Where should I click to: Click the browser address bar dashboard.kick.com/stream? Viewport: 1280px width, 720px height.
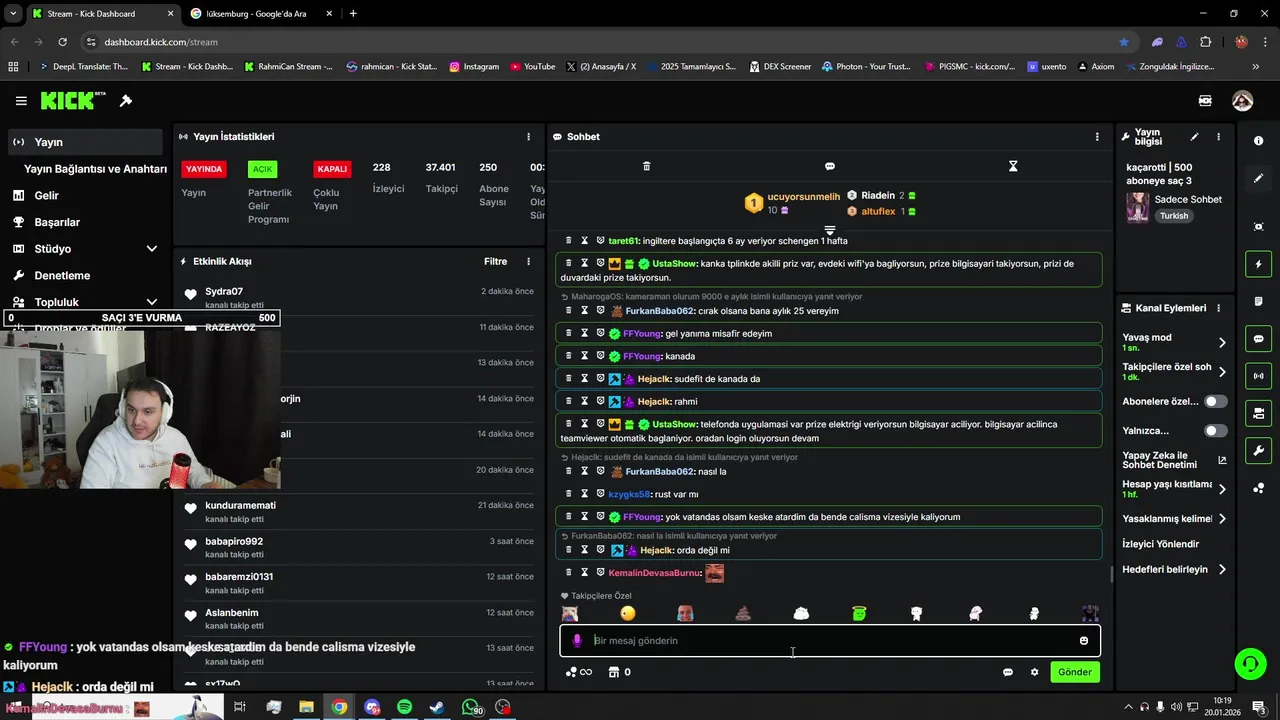pos(160,42)
